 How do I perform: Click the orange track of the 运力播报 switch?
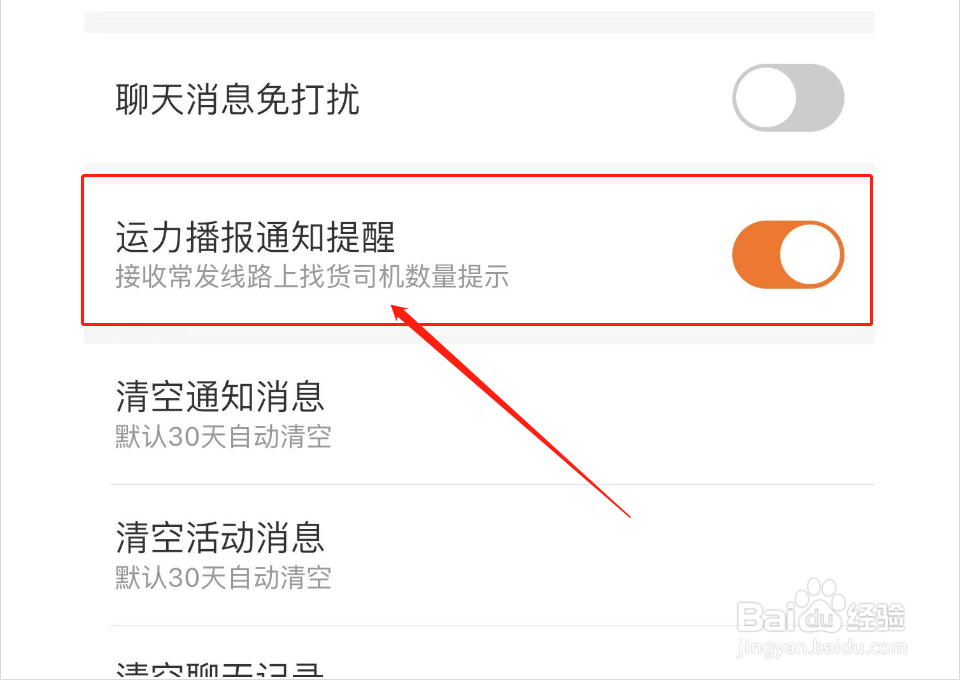point(756,254)
